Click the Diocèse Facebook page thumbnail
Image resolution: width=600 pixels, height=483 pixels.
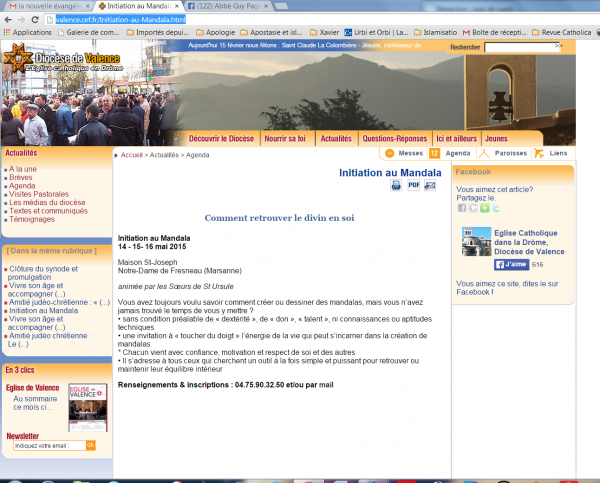click(476, 242)
